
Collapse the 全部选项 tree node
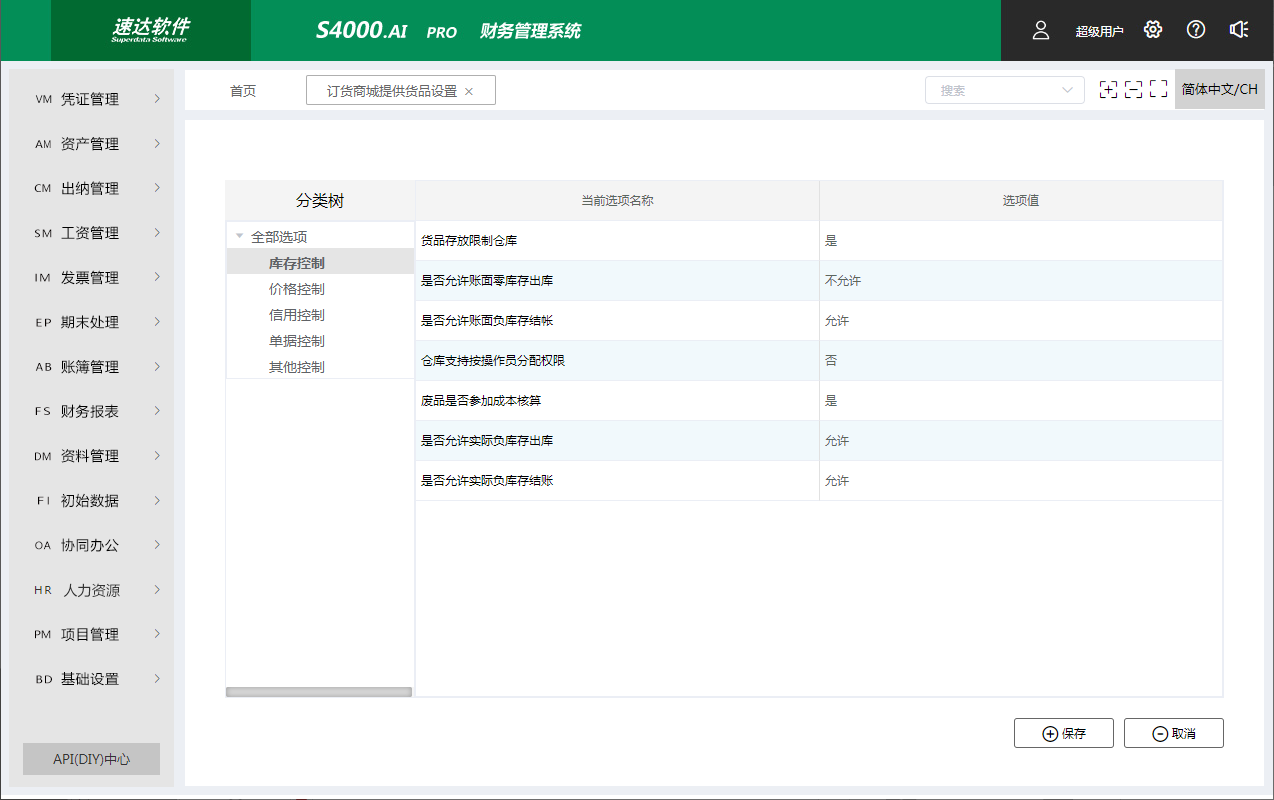[239, 237]
